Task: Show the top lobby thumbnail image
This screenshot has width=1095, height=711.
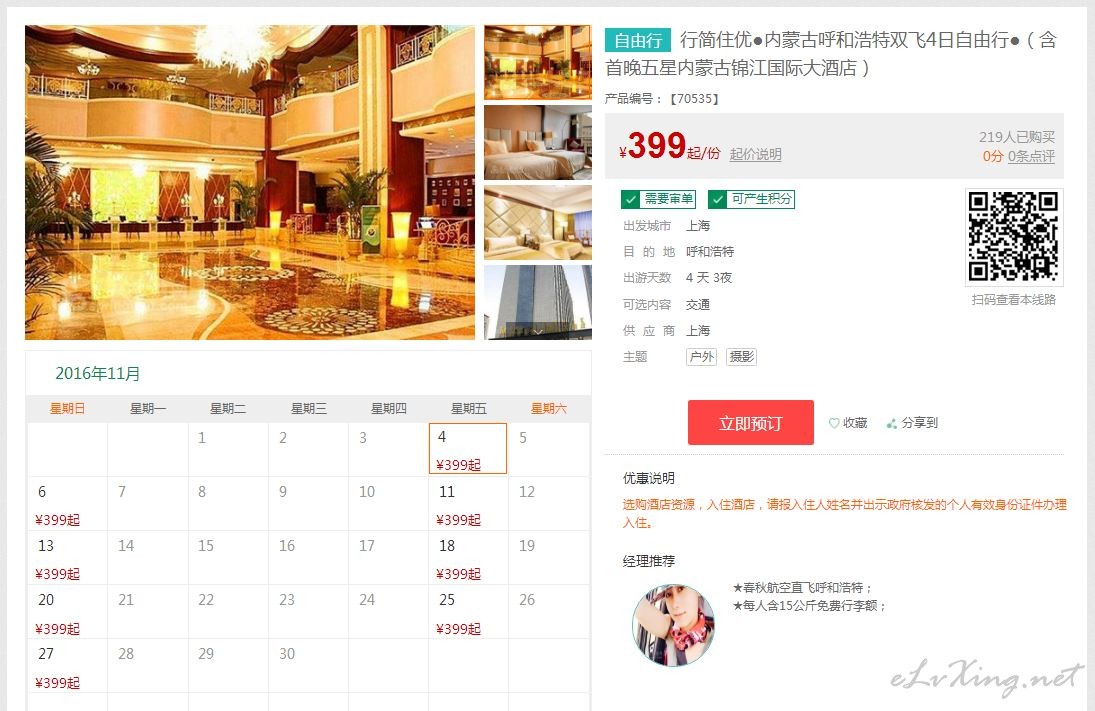Action: pyautogui.click(x=538, y=63)
